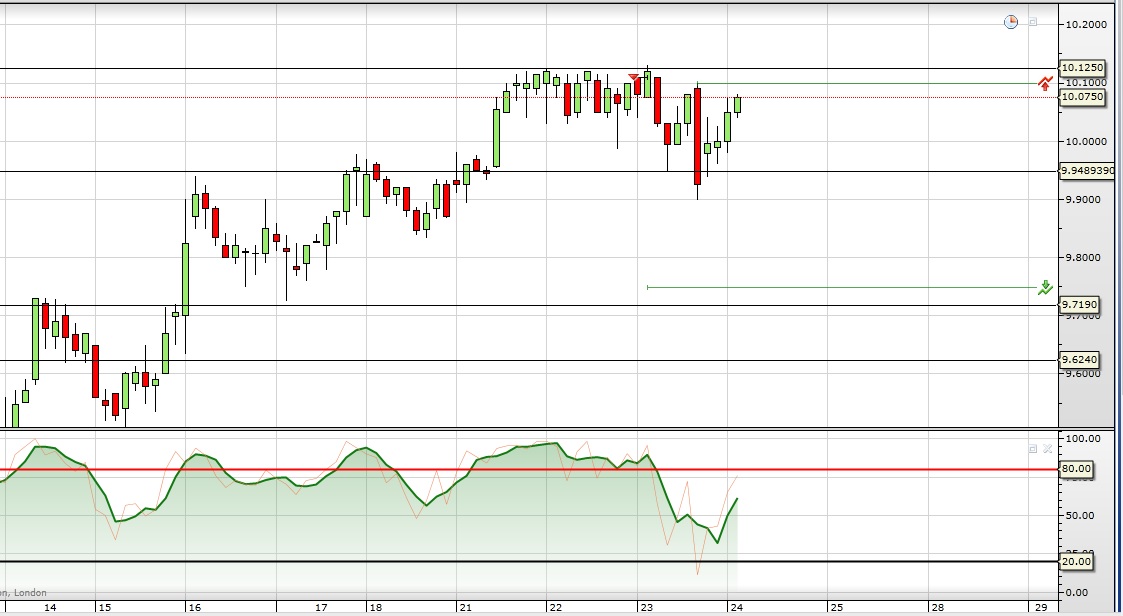Click the green downward order marker
The height and width of the screenshot is (616, 1123).
tap(1045, 288)
